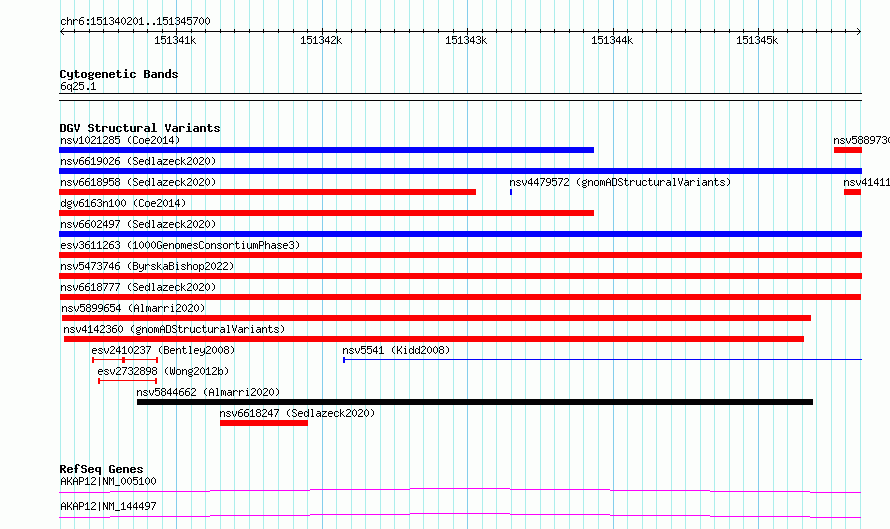Open the DGV Structural Variants track heading
The image size is (890, 529).
pyautogui.click(x=140, y=128)
